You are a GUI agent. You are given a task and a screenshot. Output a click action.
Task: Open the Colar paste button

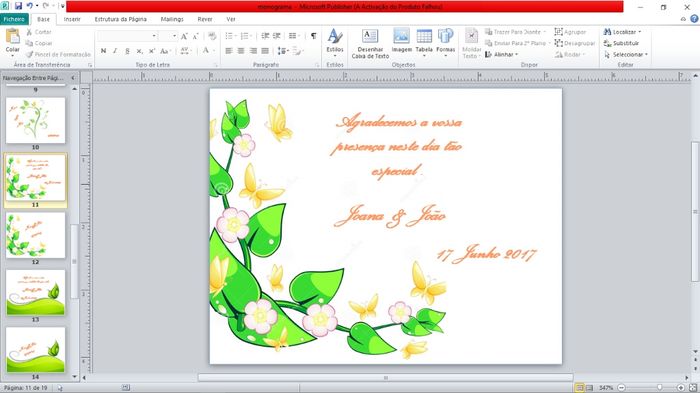[12, 42]
